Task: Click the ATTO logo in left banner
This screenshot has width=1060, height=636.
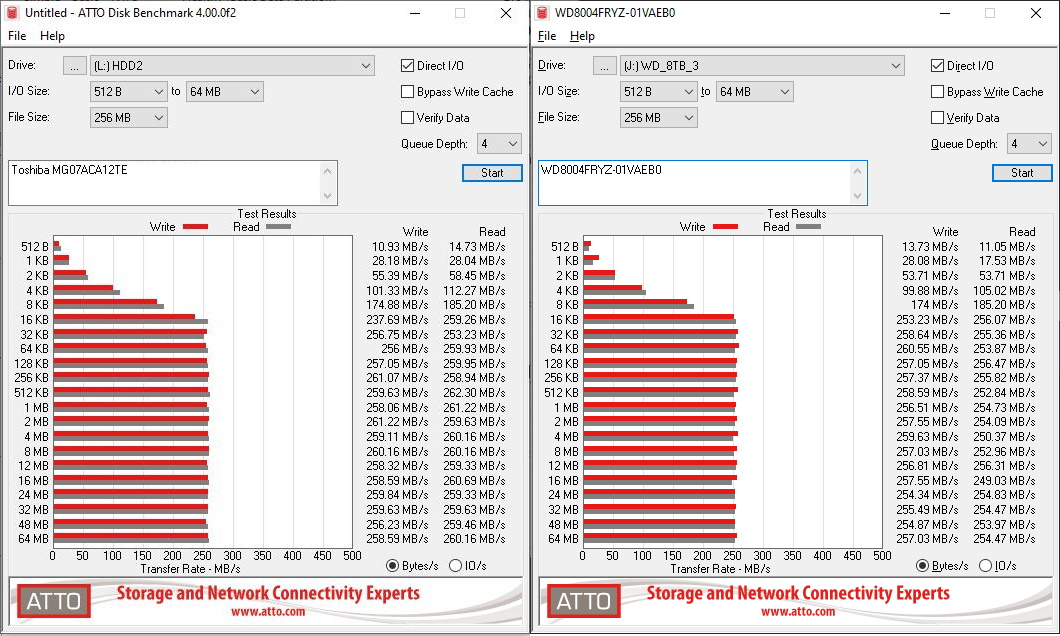Action: click(x=54, y=601)
